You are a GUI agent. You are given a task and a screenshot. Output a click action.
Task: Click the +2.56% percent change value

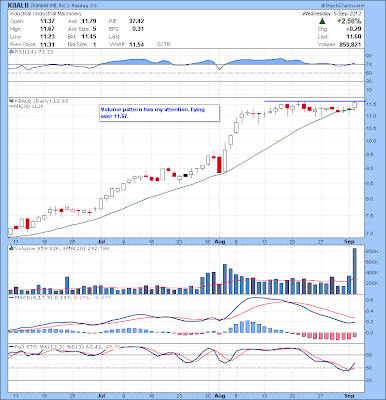point(349,21)
